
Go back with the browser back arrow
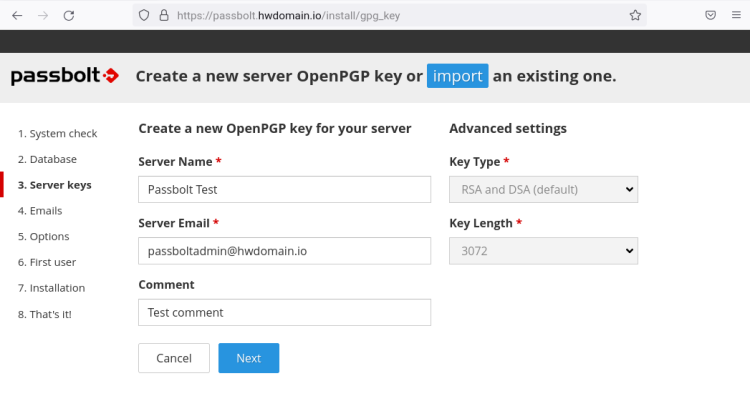click(17, 16)
